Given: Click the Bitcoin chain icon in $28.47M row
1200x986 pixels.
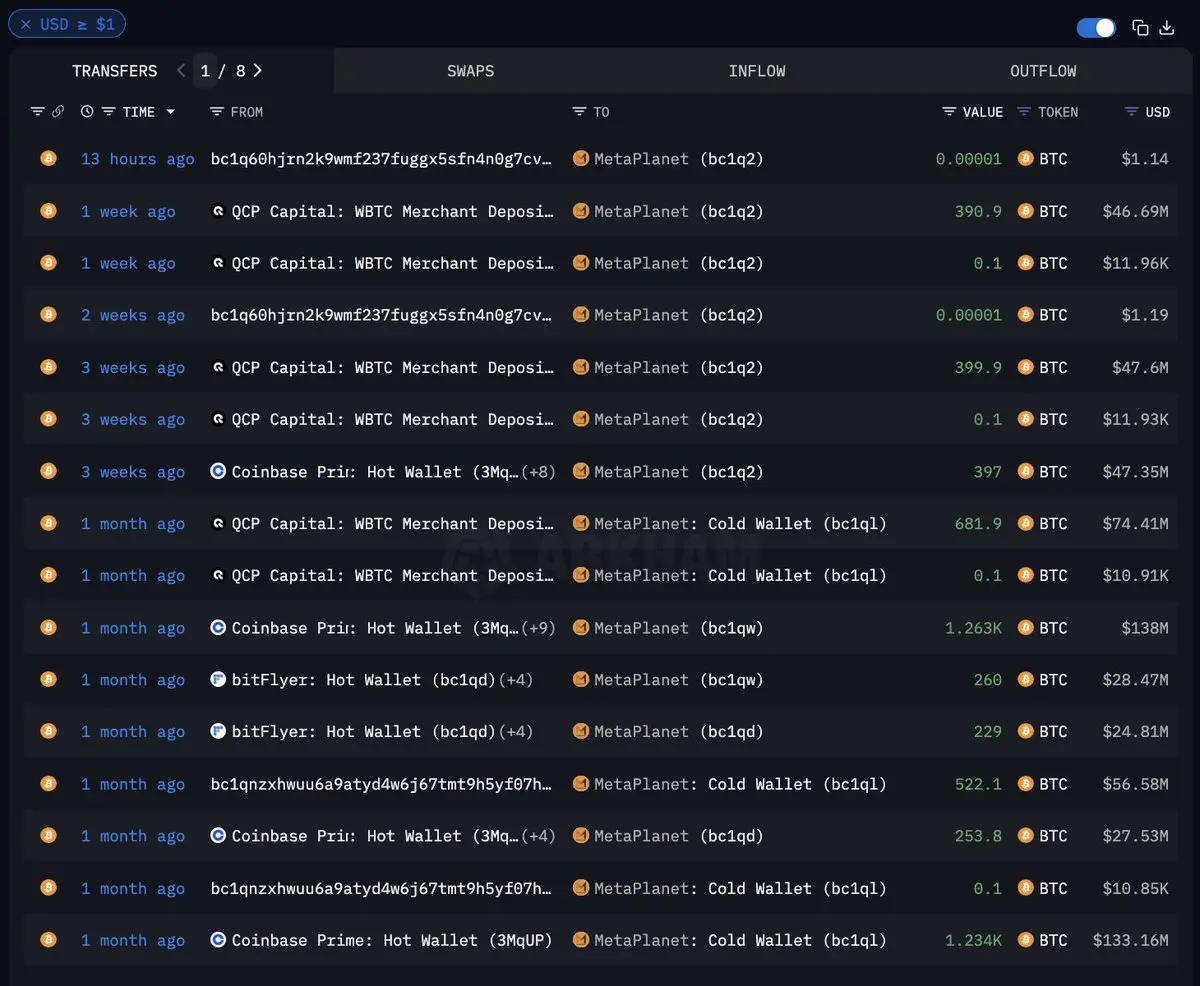Looking at the screenshot, I should click(47, 680).
